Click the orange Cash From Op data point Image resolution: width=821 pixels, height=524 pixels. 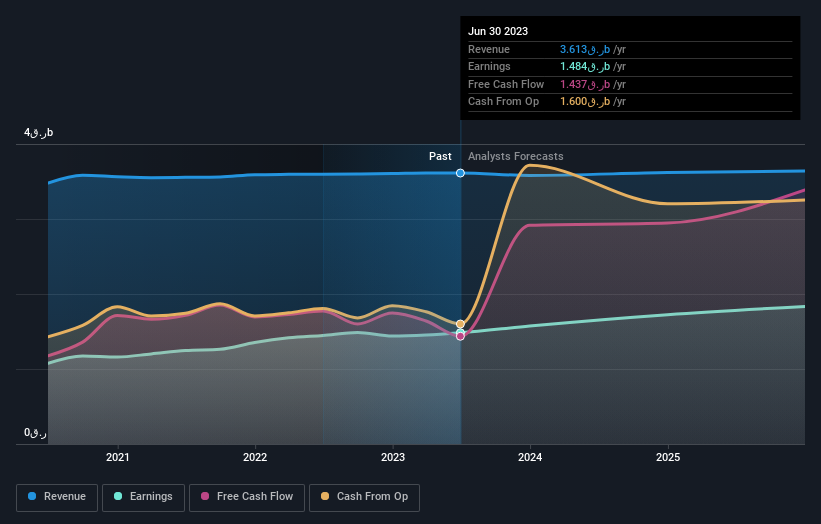460,324
